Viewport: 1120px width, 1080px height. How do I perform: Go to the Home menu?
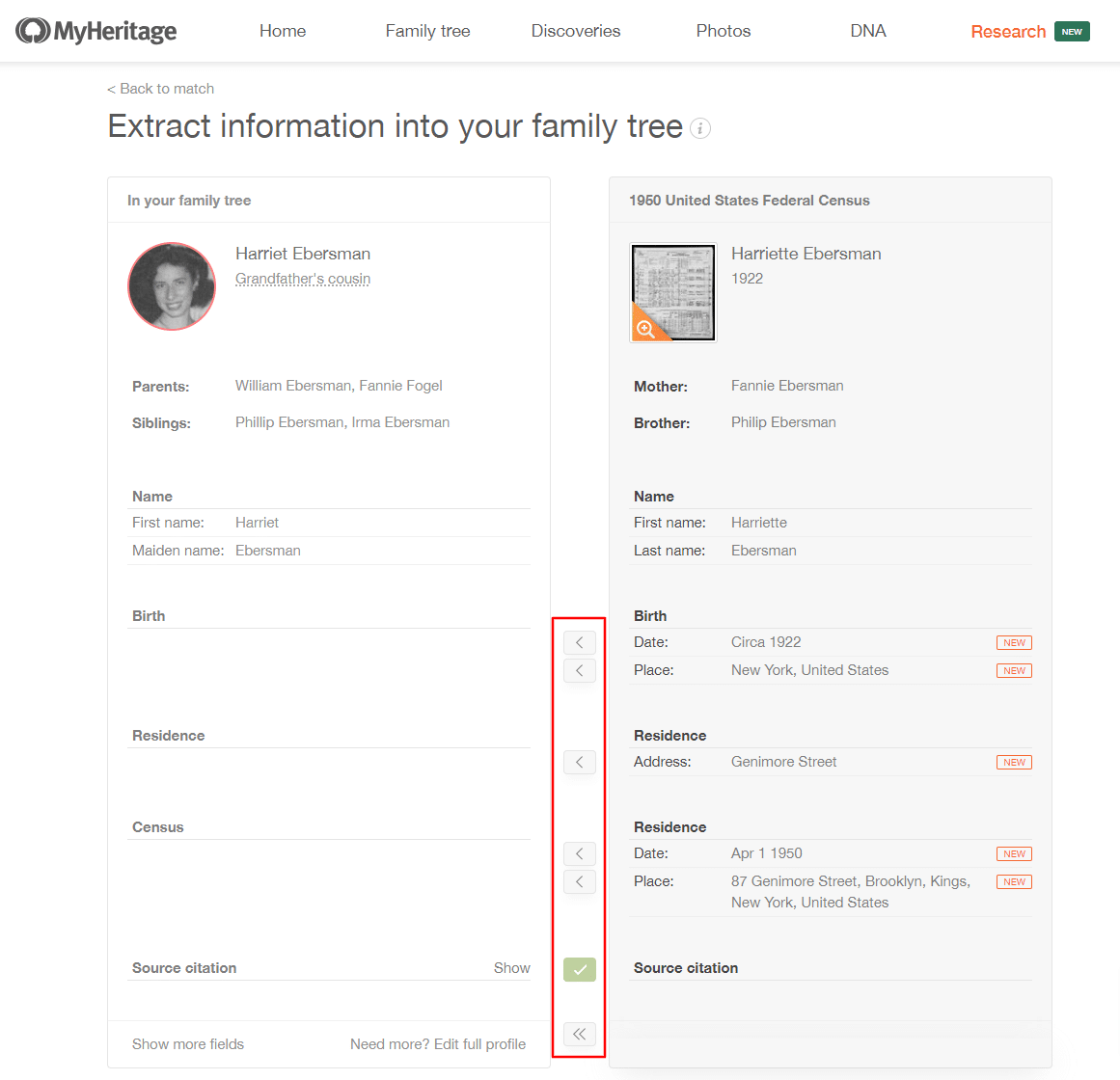[283, 32]
